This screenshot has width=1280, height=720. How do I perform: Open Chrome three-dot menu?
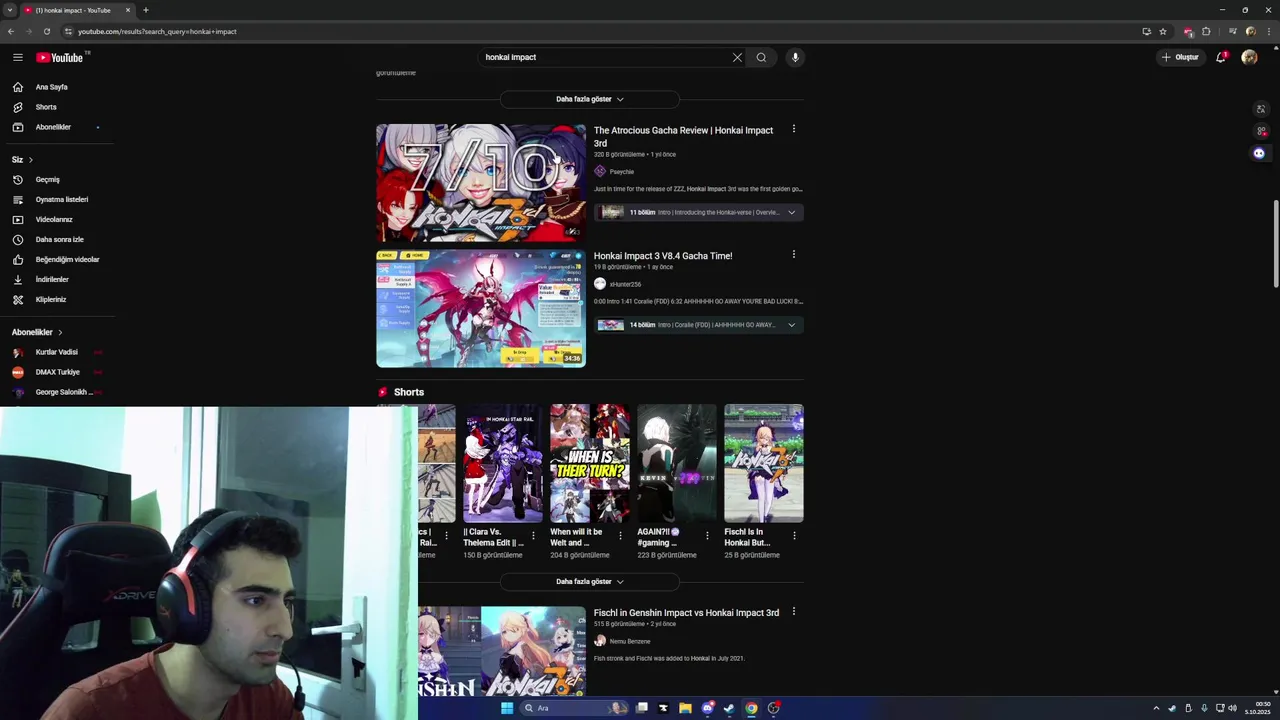(1268, 31)
